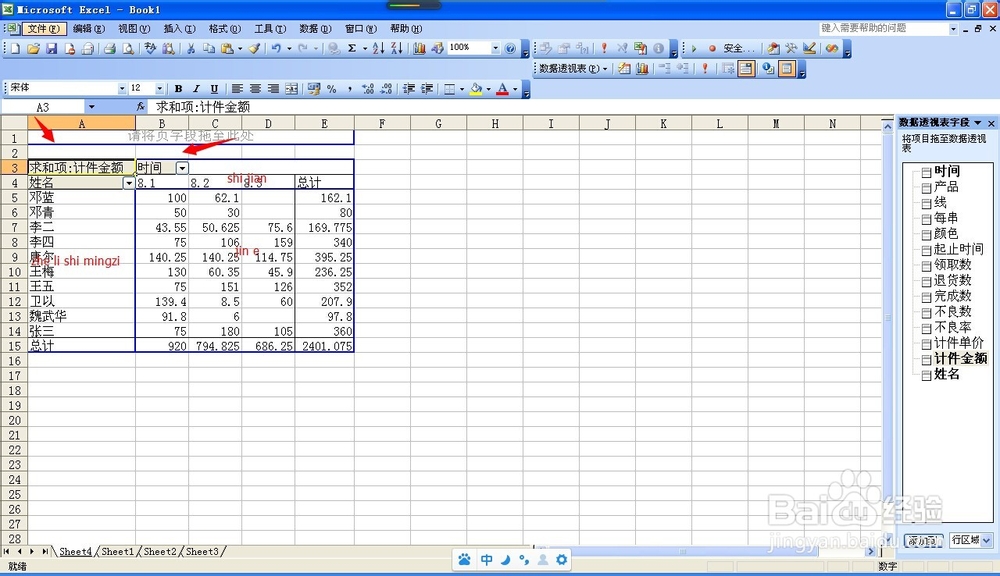Image resolution: width=1000 pixels, height=576 pixels.
Task: Open Excel Help question mark icon
Action: [510, 48]
